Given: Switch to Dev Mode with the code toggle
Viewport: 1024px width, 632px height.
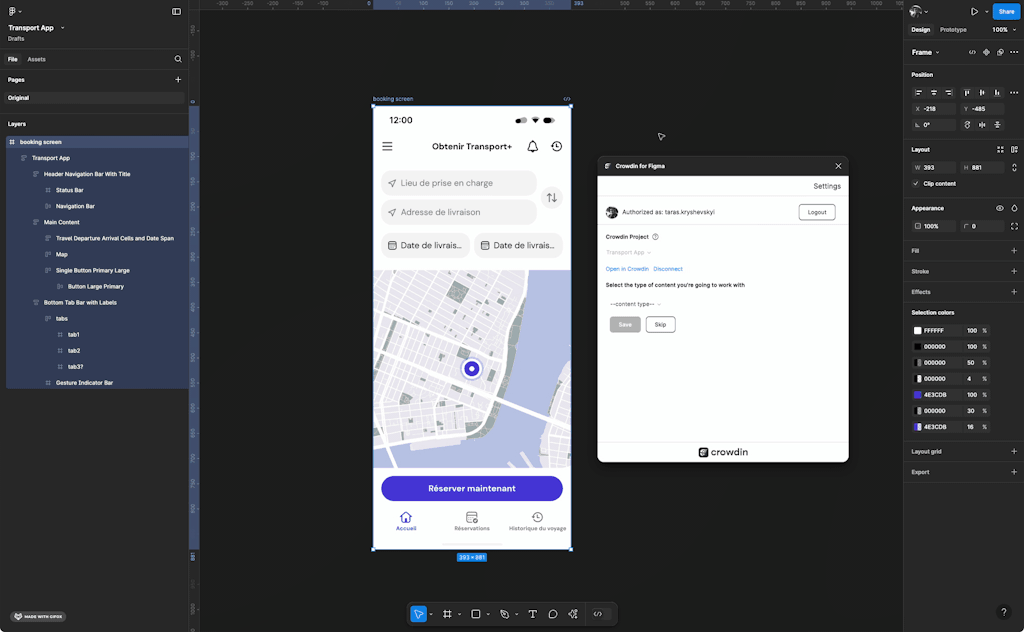Looking at the screenshot, I should 598,613.
